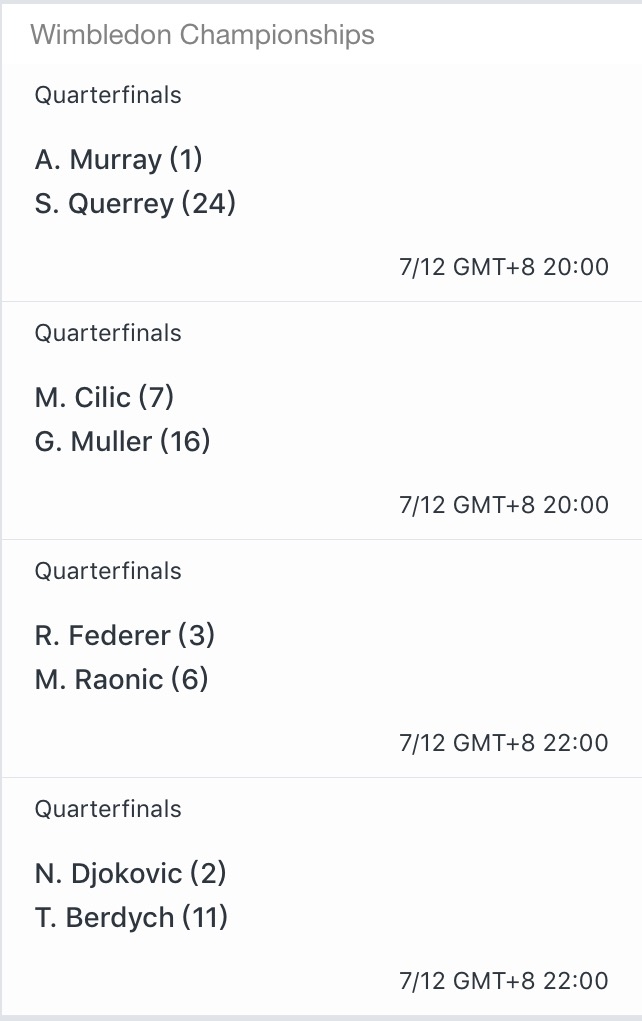642x1021 pixels.
Task: Open Djokovic vs Berdych match time
Action: pyautogui.click(x=504, y=981)
